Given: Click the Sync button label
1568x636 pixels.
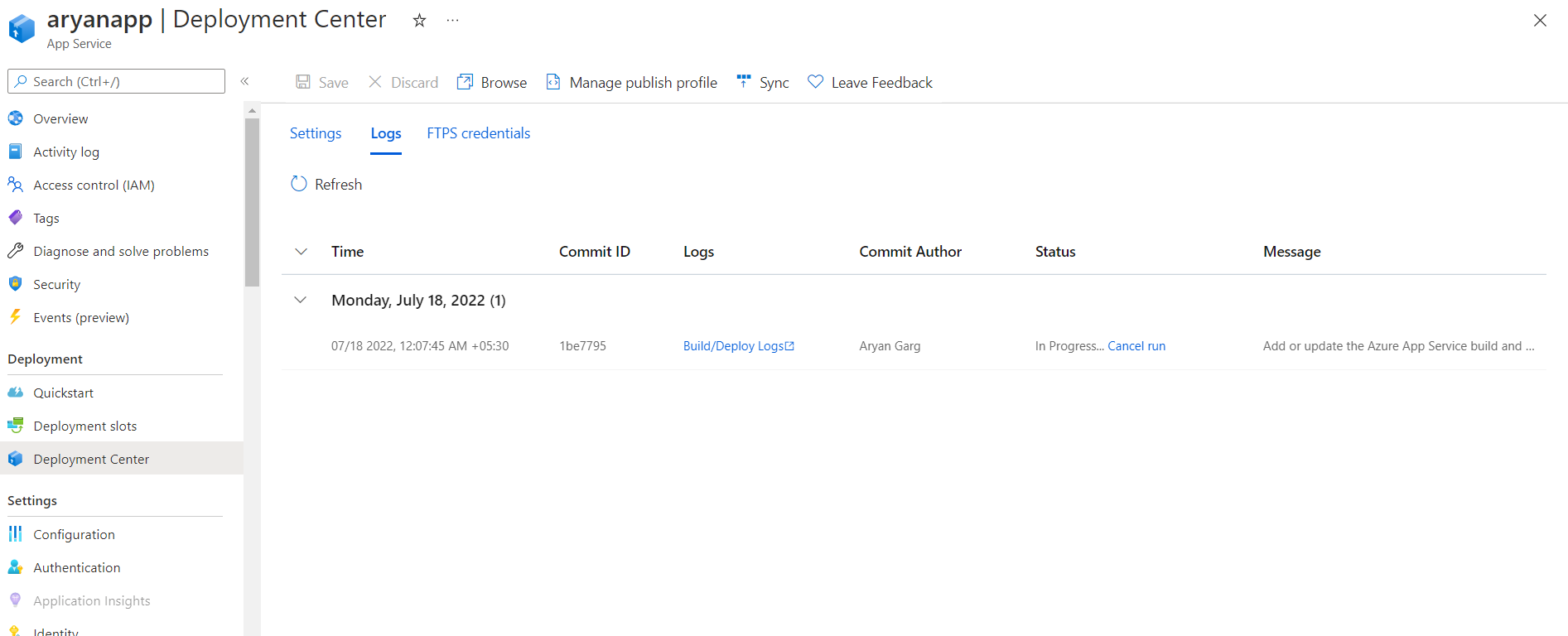Looking at the screenshot, I should coord(774,82).
